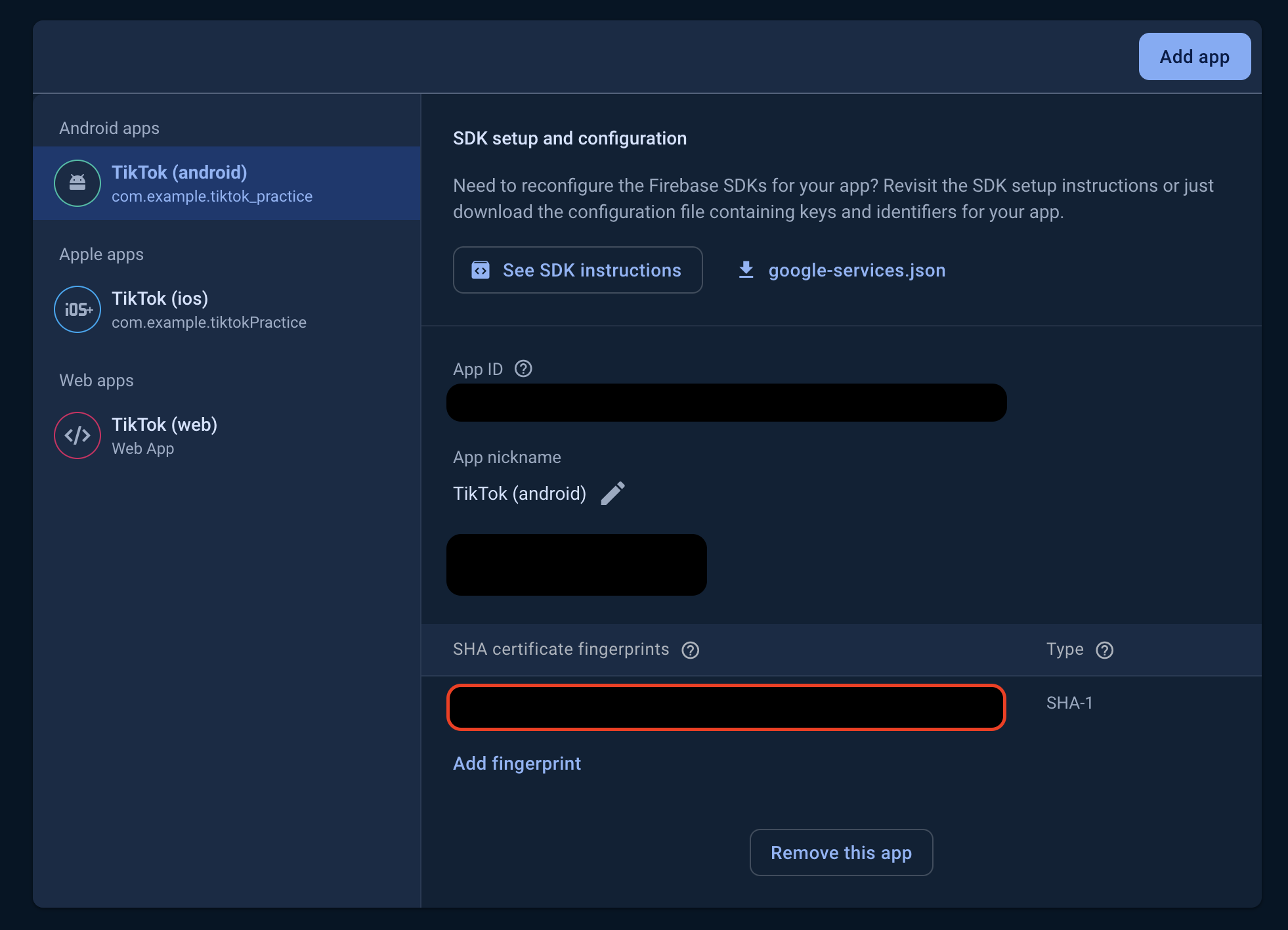Select TikTok (web) app entry
The image size is (1288, 930).
tap(226, 435)
